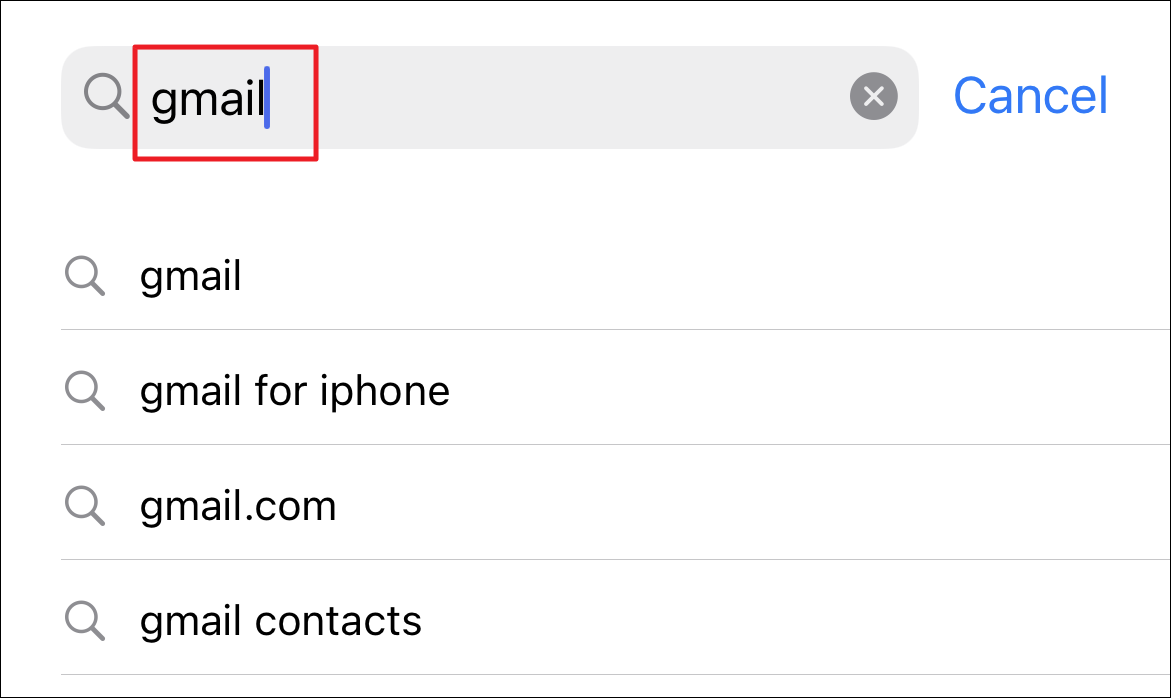The width and height of the screenshot is (1171, 698).
Task: Tap the word "gmail" in the contacts suggestion
Action: [190, 621]
